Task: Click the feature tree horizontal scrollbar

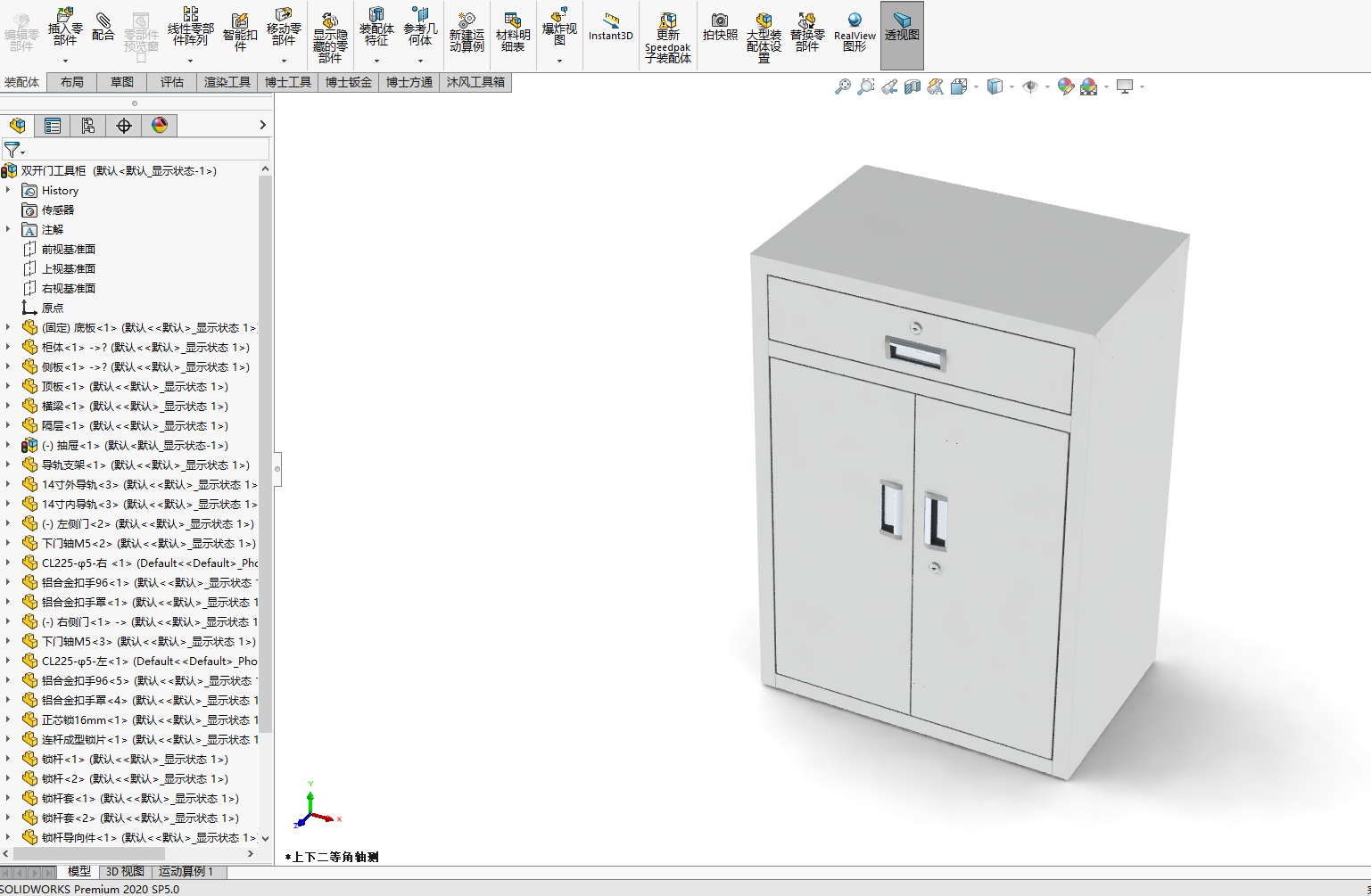Action: pyautogui.click(x=88, y=853)
